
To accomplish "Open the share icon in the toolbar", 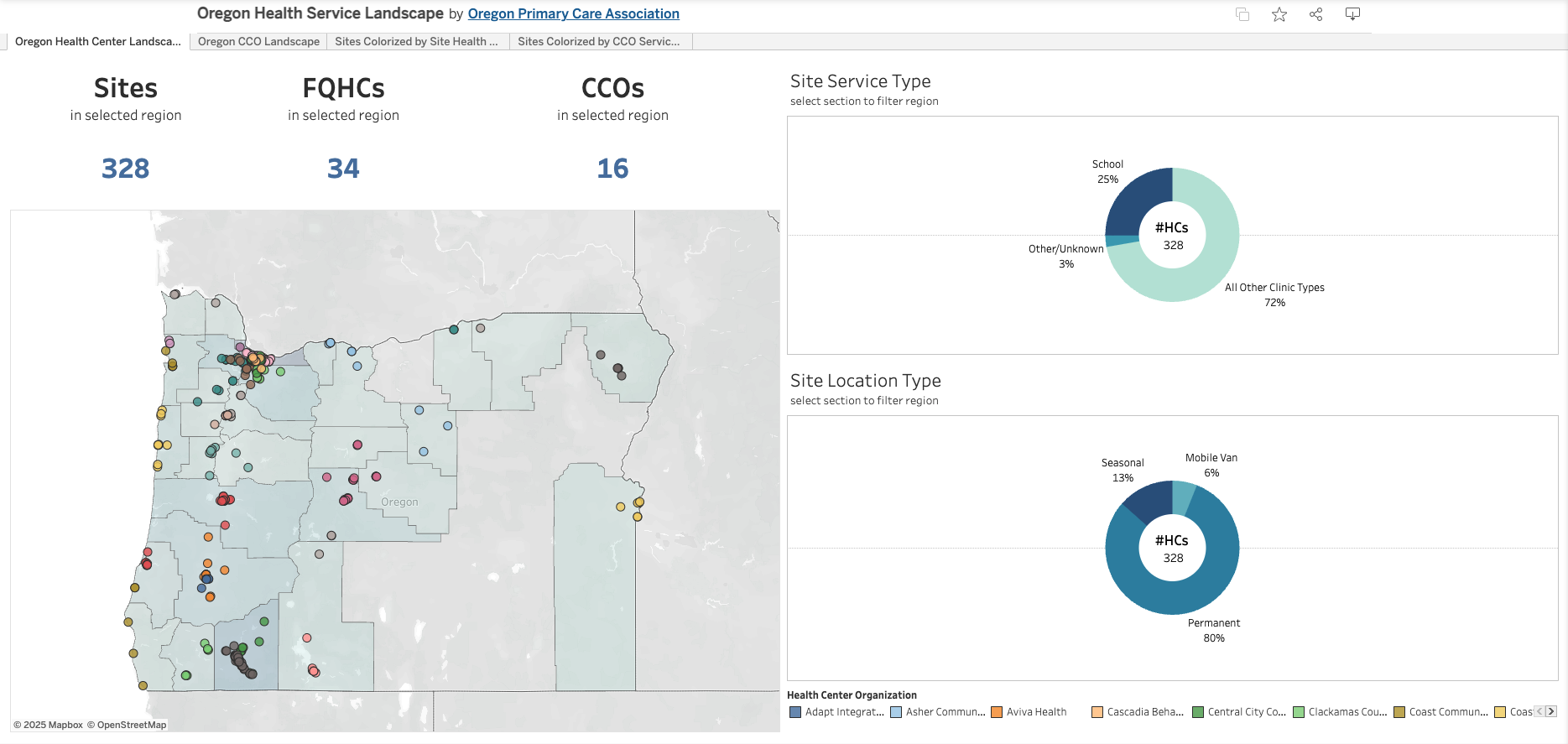I will tap(1315, 14).
